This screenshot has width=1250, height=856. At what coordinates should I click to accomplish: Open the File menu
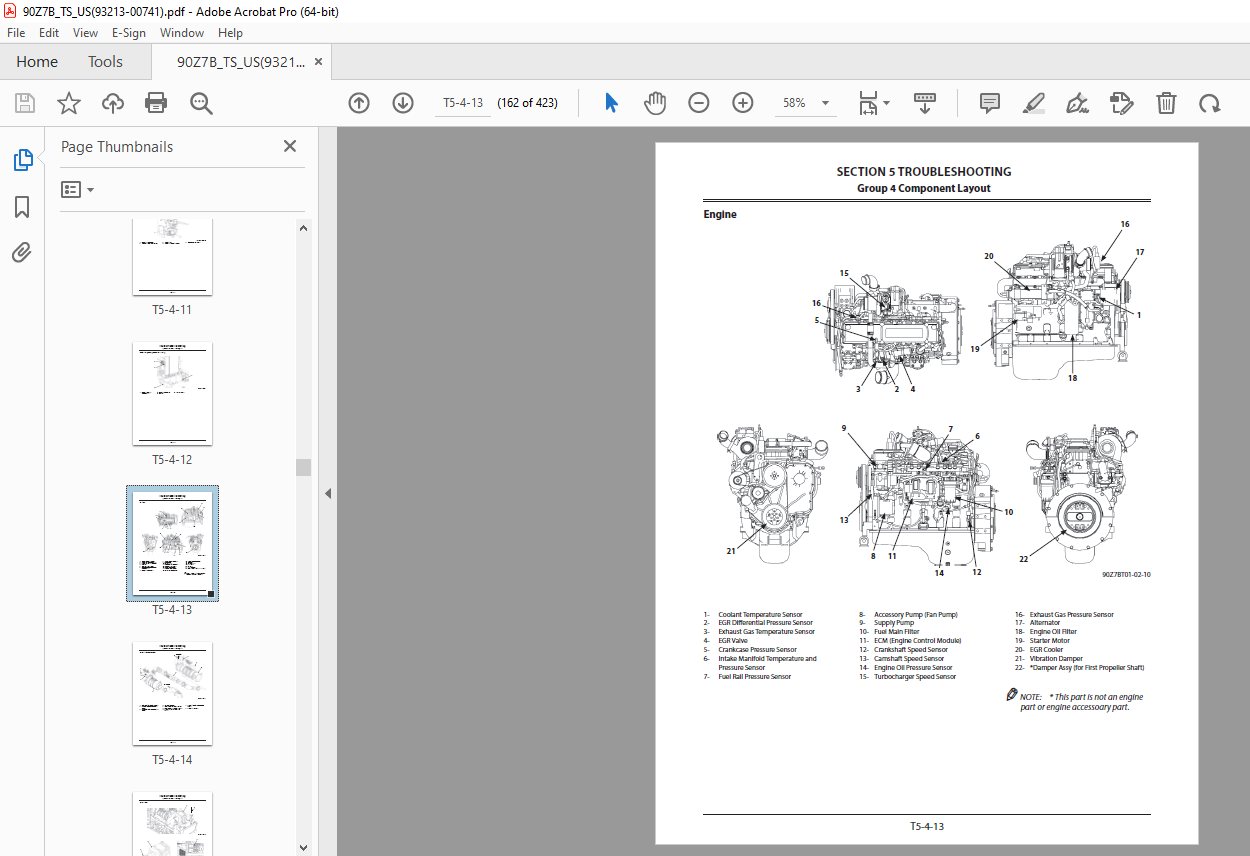click(x=16, y=32)
